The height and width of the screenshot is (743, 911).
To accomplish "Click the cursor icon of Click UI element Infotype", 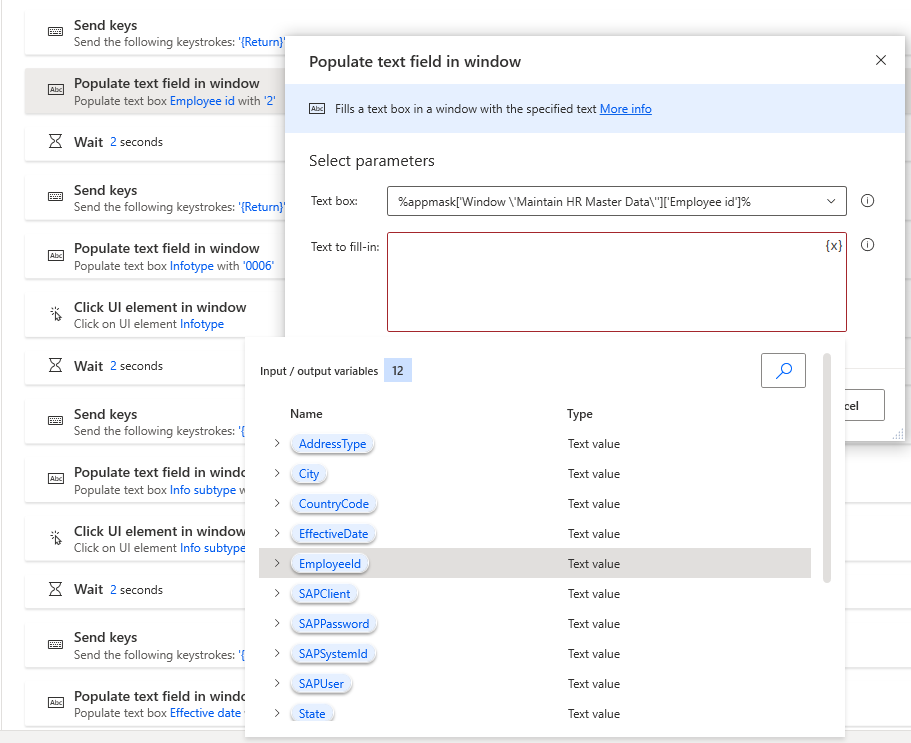I will [55, 314].
